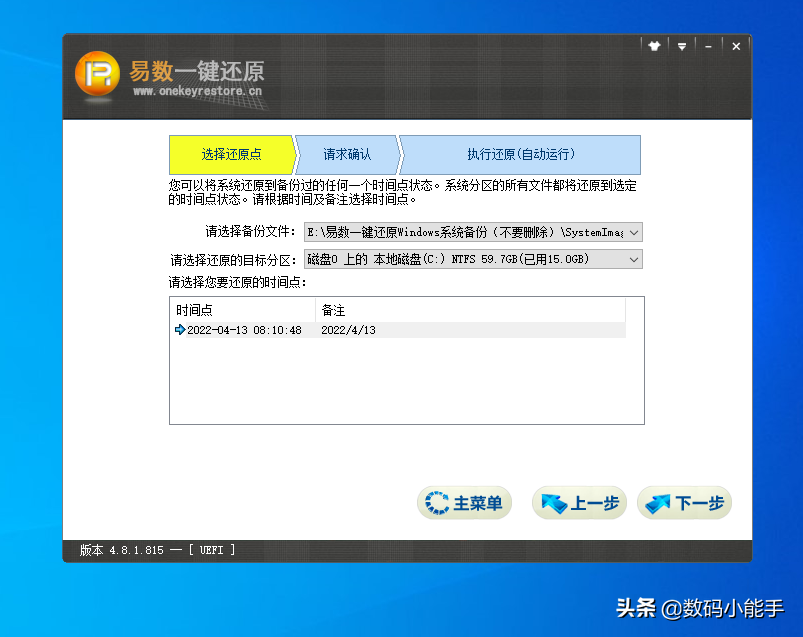Select the 选择还原点 wizard step
The width and height of the screenshot is (803, 637).
(x=230, y=155)
